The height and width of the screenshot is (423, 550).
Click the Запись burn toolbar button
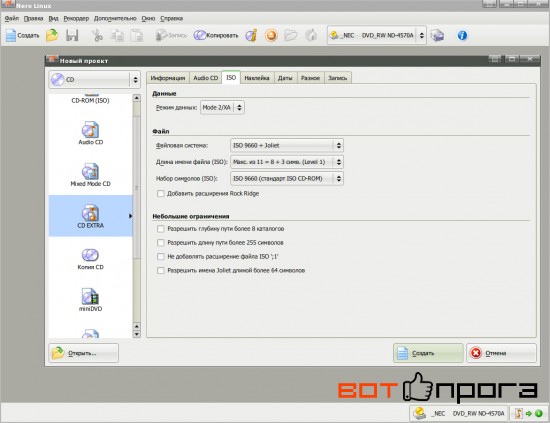[171, 35]
